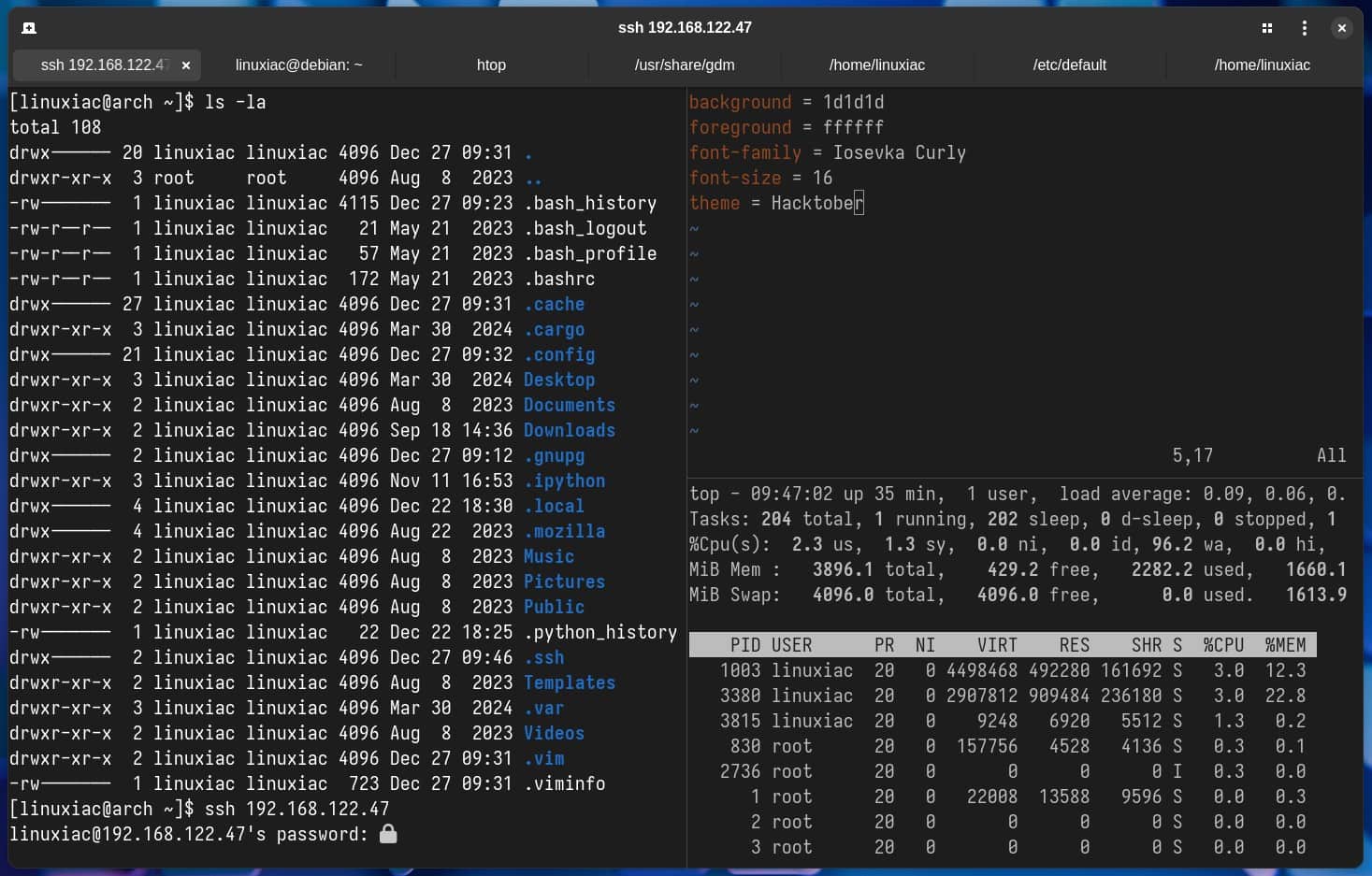The height and width of the screenshot is (876, 1372).
Task: Open the tab overview grid
Action: click(1267, 28)
